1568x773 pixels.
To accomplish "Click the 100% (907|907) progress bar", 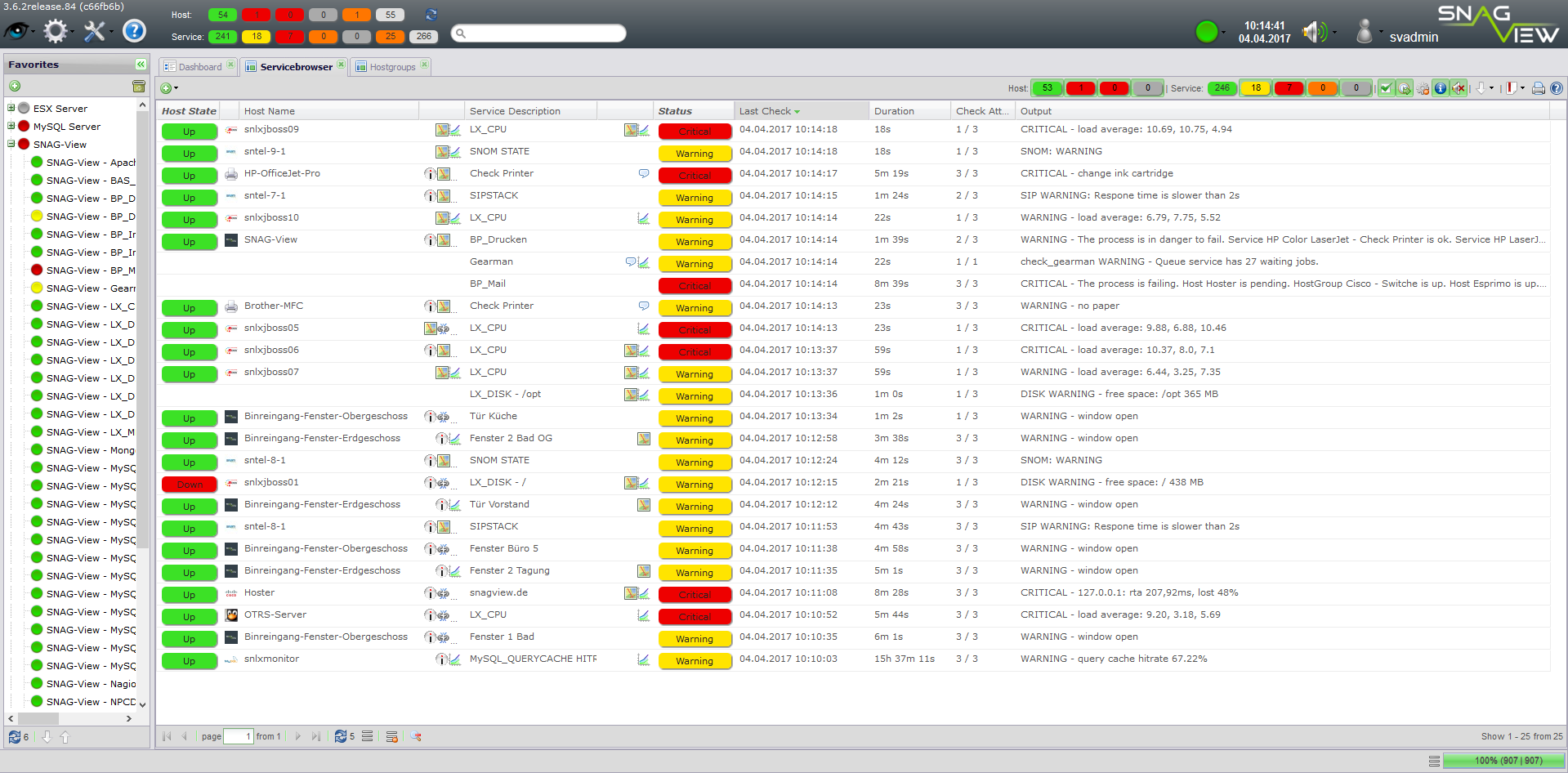I will point(1503,761).
